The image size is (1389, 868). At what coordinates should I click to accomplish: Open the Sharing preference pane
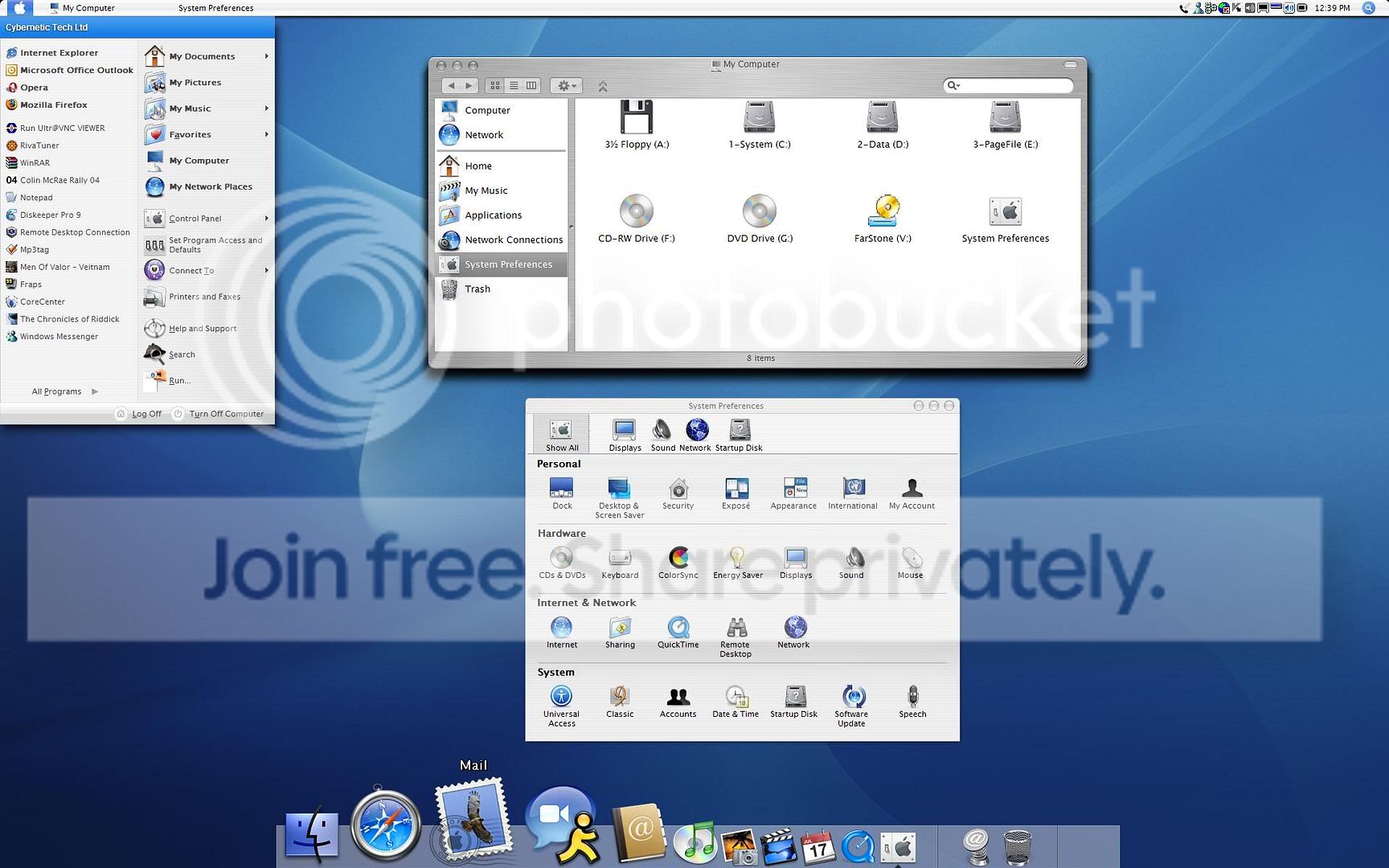(620, 633)
